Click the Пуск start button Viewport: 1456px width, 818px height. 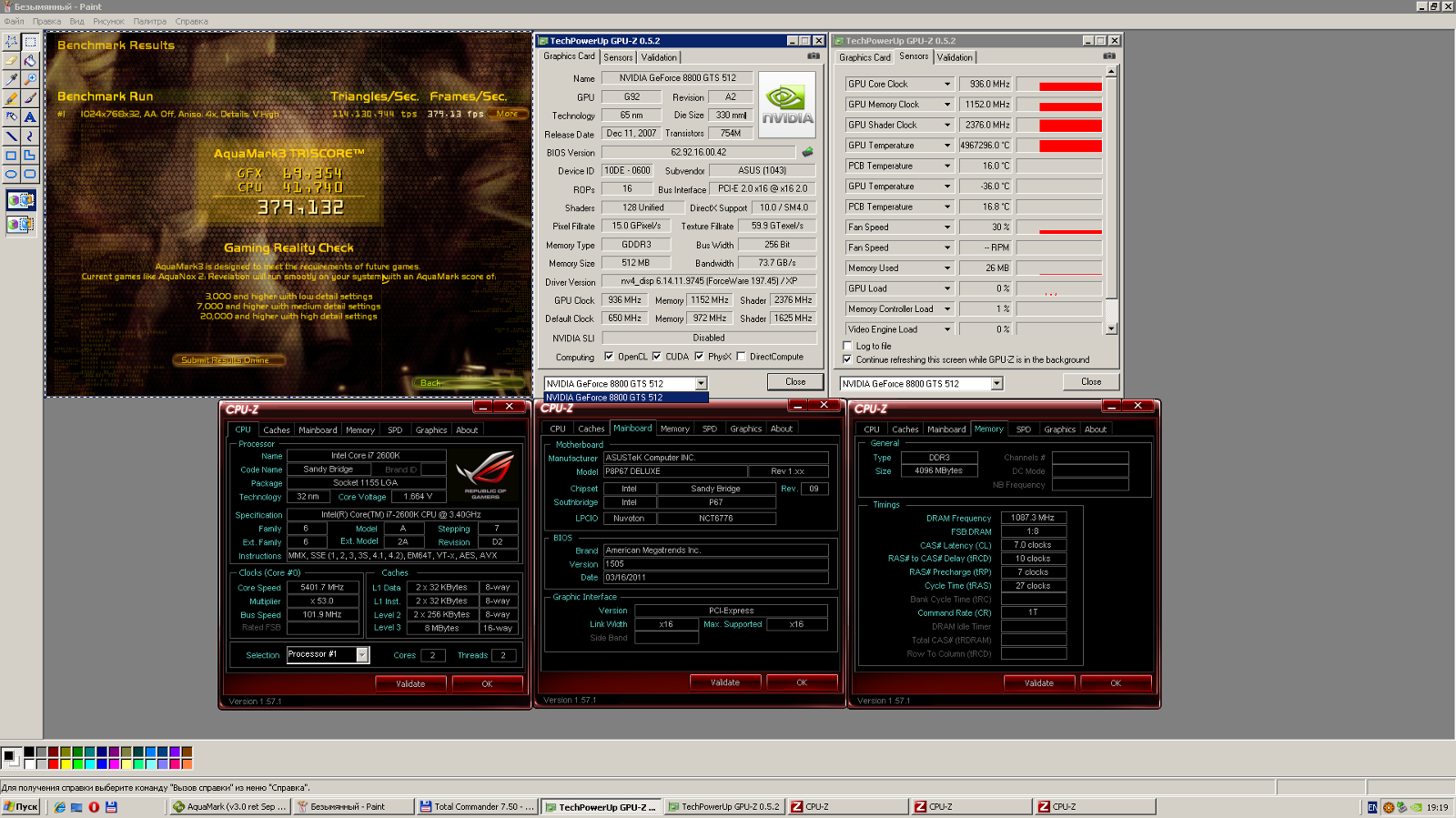(21, 807)
